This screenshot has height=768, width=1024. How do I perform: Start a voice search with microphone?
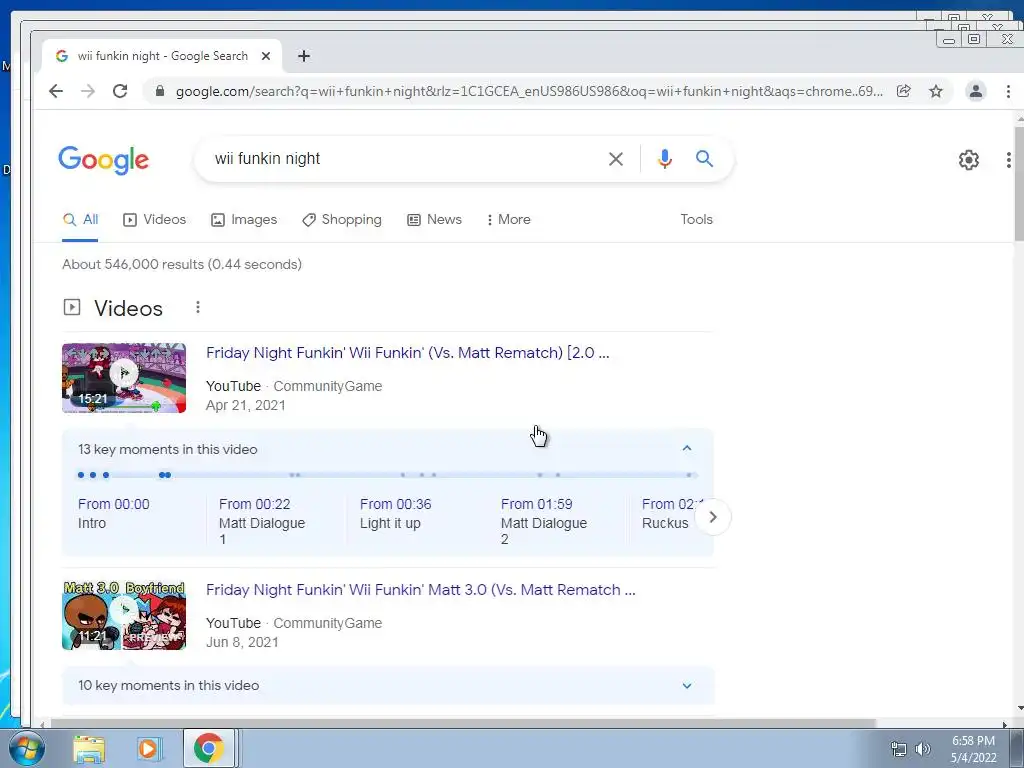pyautogui.click(x=665, y=159)
